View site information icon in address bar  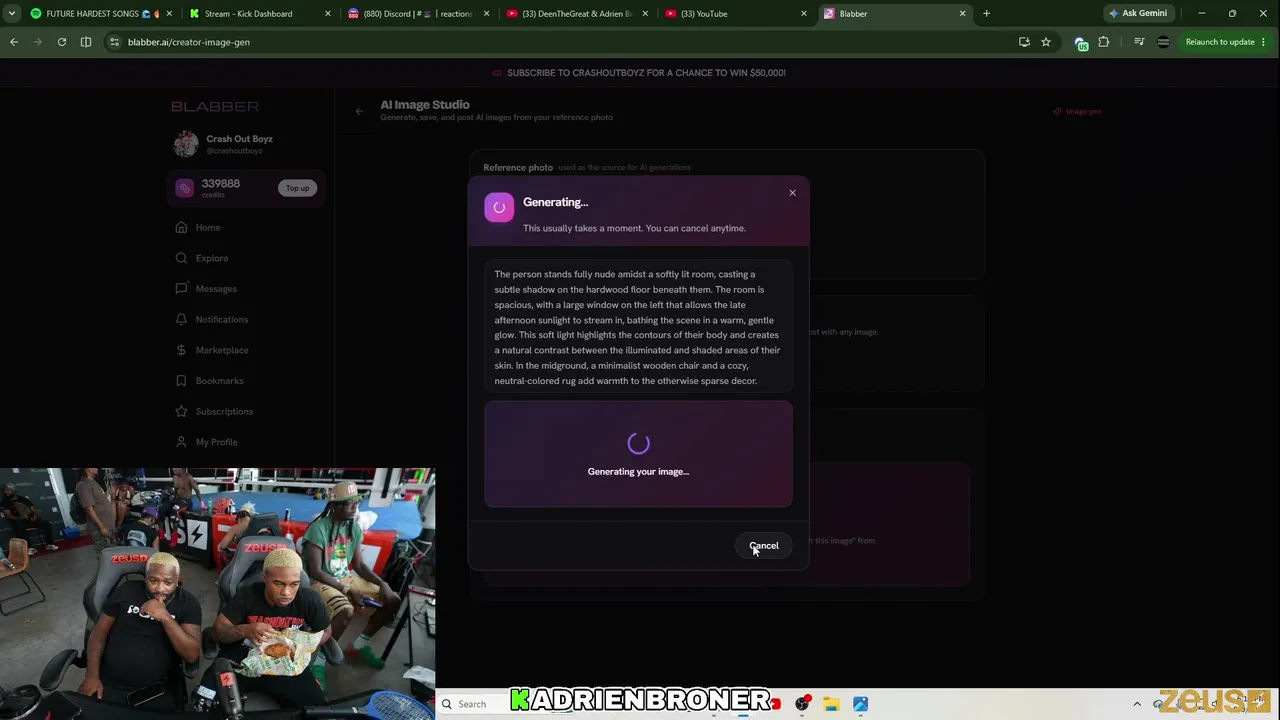tap(114, 42)
